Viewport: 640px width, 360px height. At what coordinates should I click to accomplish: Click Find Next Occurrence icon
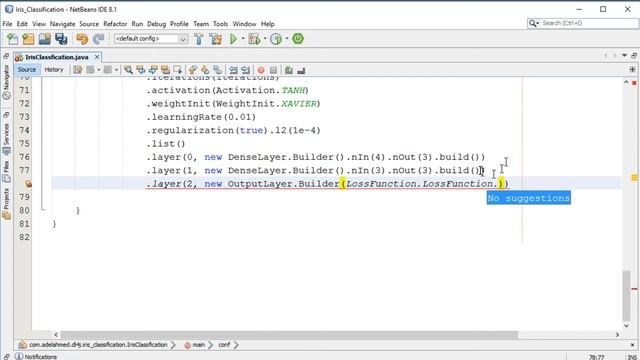[x=153, y=70]
